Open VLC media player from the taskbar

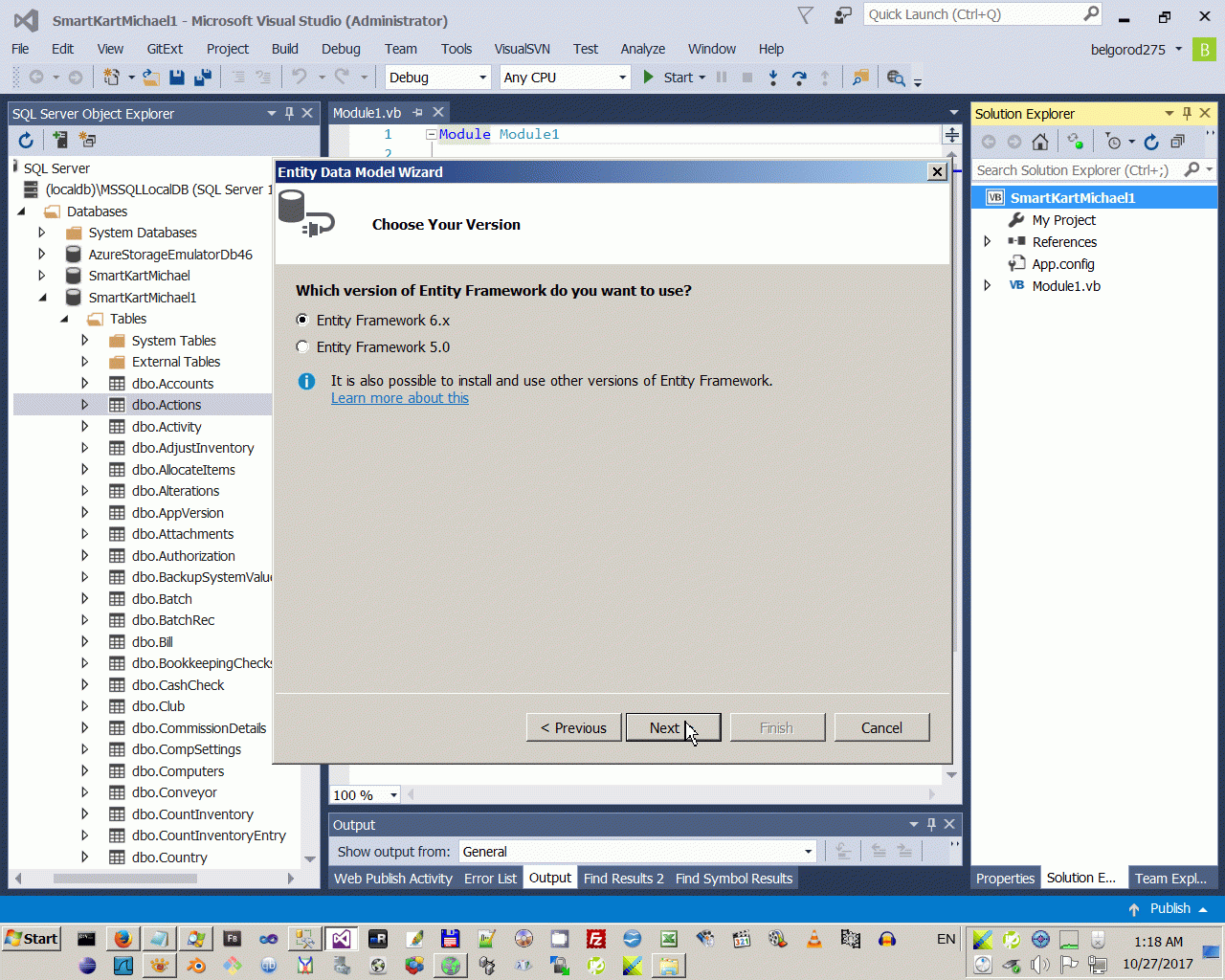[x=813, y=939]
